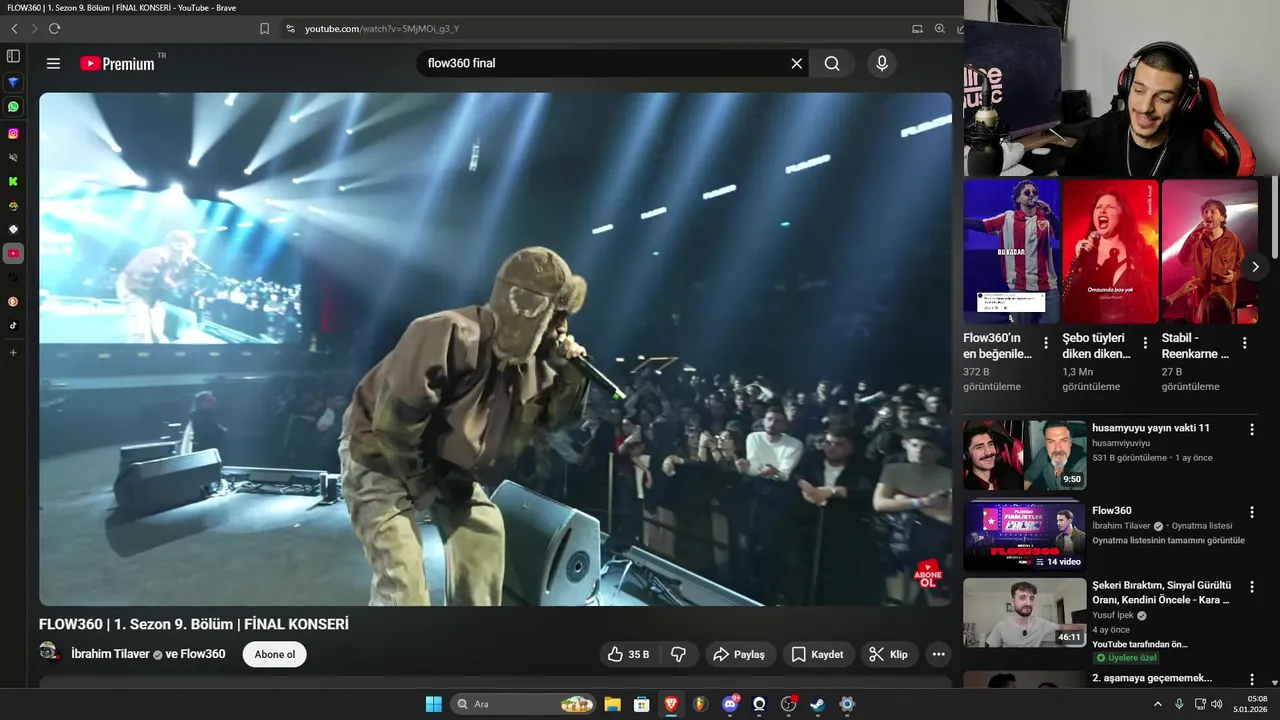Open options for '2. aşamaya geçememek' video

1251,680
